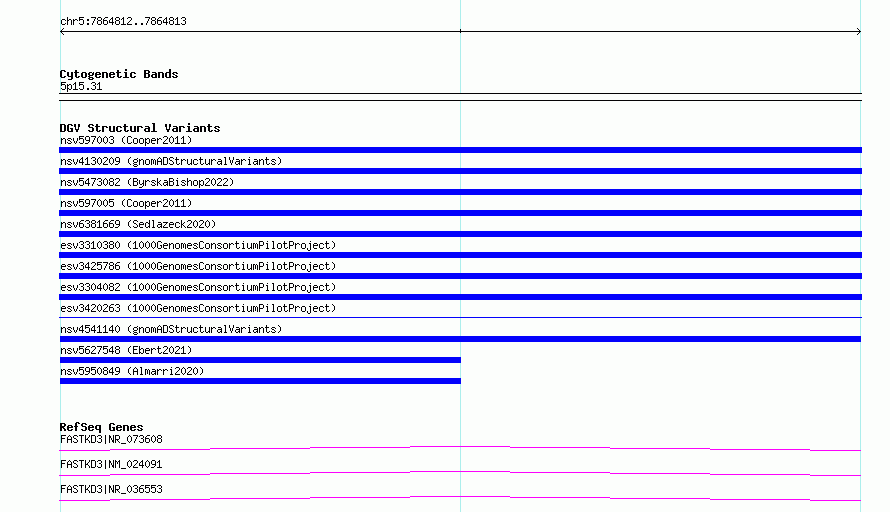Open variant nsv4130209 (gnomADStructuralVariants)
This screenshot has width=890, height=512.
point(171,161)
